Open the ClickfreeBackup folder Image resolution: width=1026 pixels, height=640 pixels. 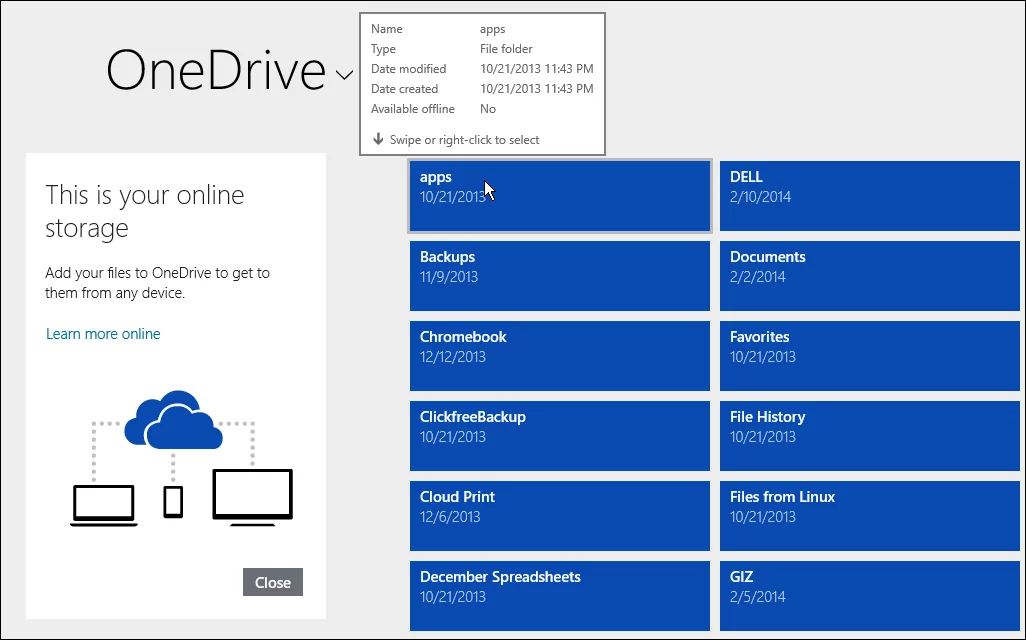point(559,435)
